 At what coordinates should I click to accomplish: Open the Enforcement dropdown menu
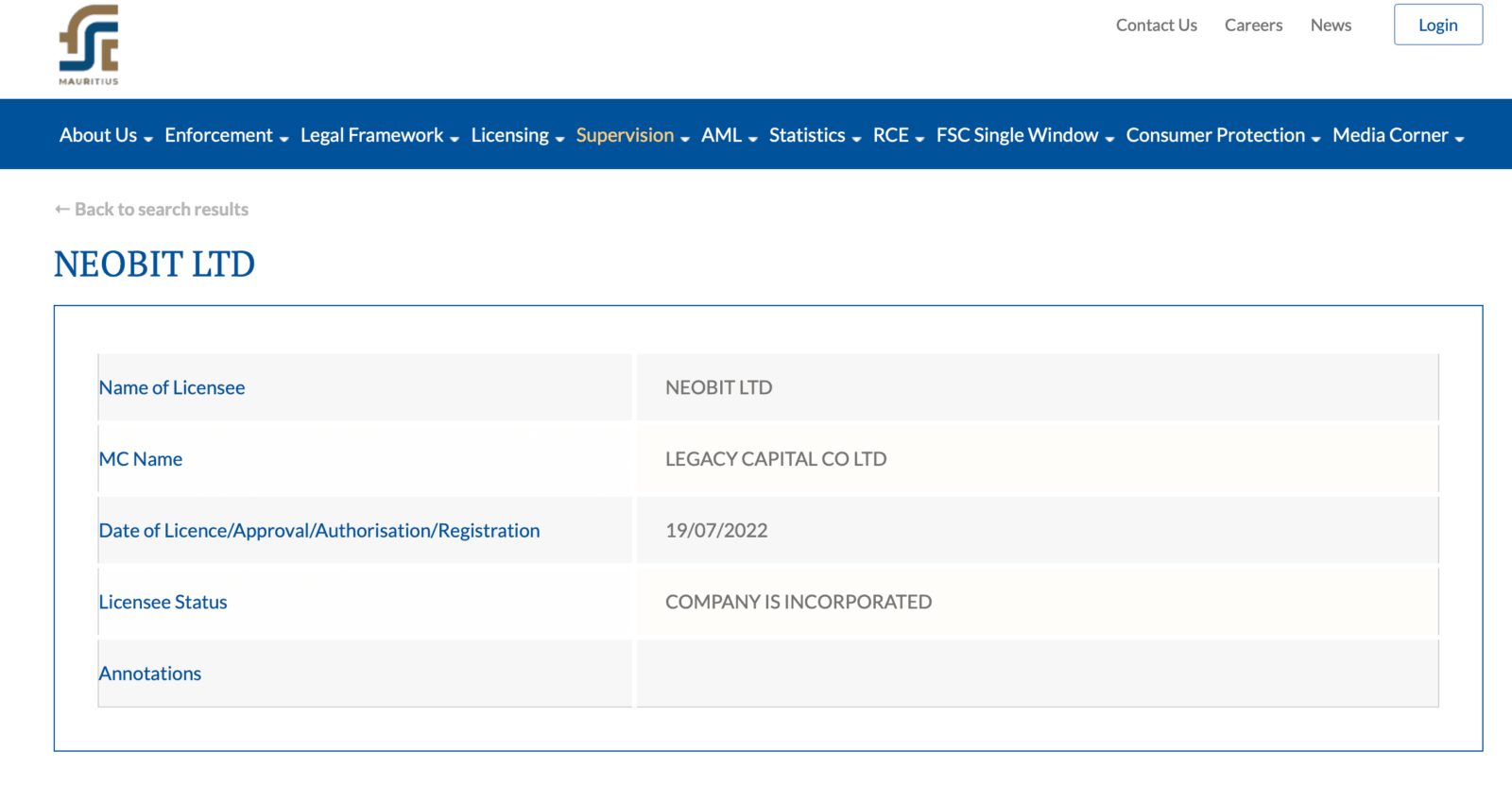(x=227, y=135)
